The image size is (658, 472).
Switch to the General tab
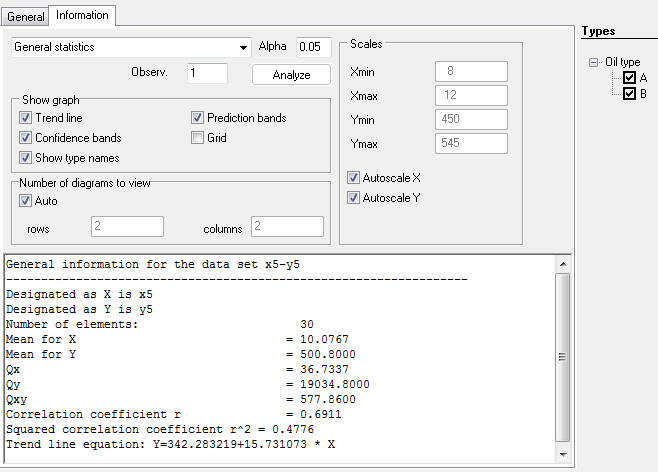pos(25,17)
